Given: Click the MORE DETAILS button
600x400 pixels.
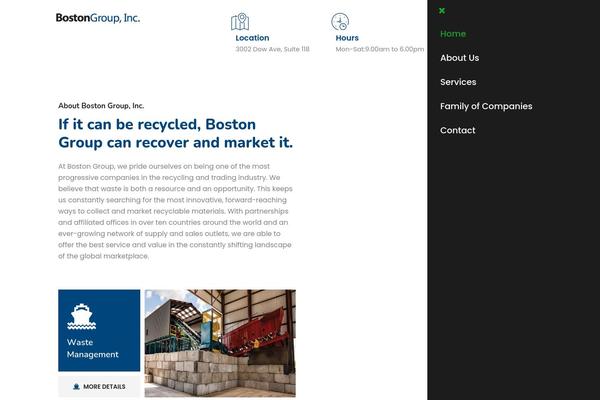Looking at the screenshot, I should [x=99, y=387].
